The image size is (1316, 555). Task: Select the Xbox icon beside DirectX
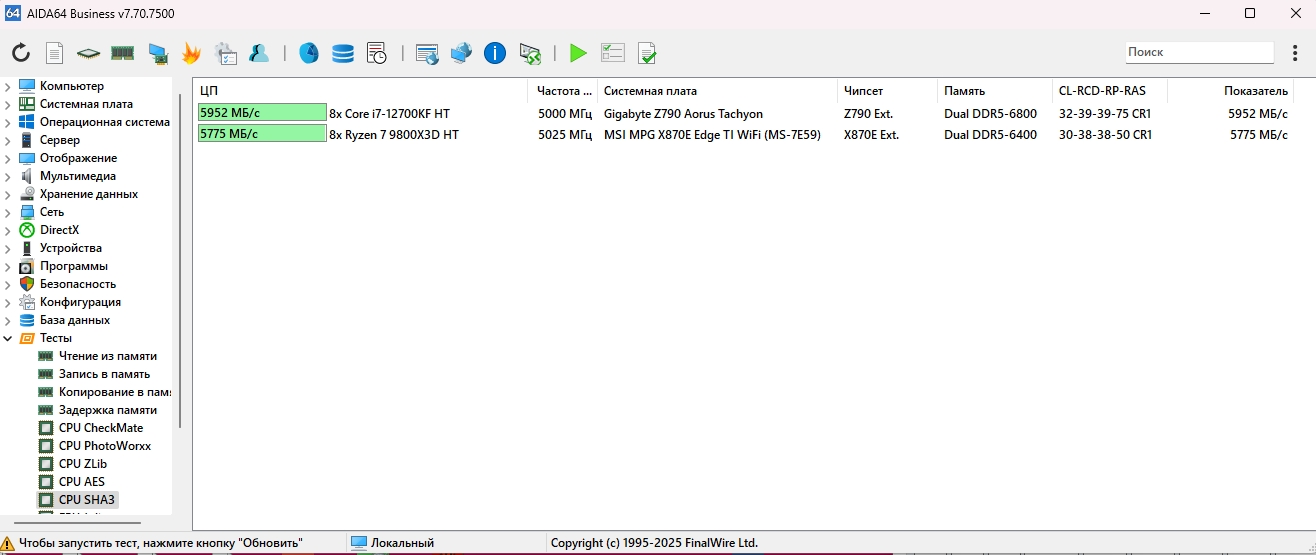click(27, 230)
